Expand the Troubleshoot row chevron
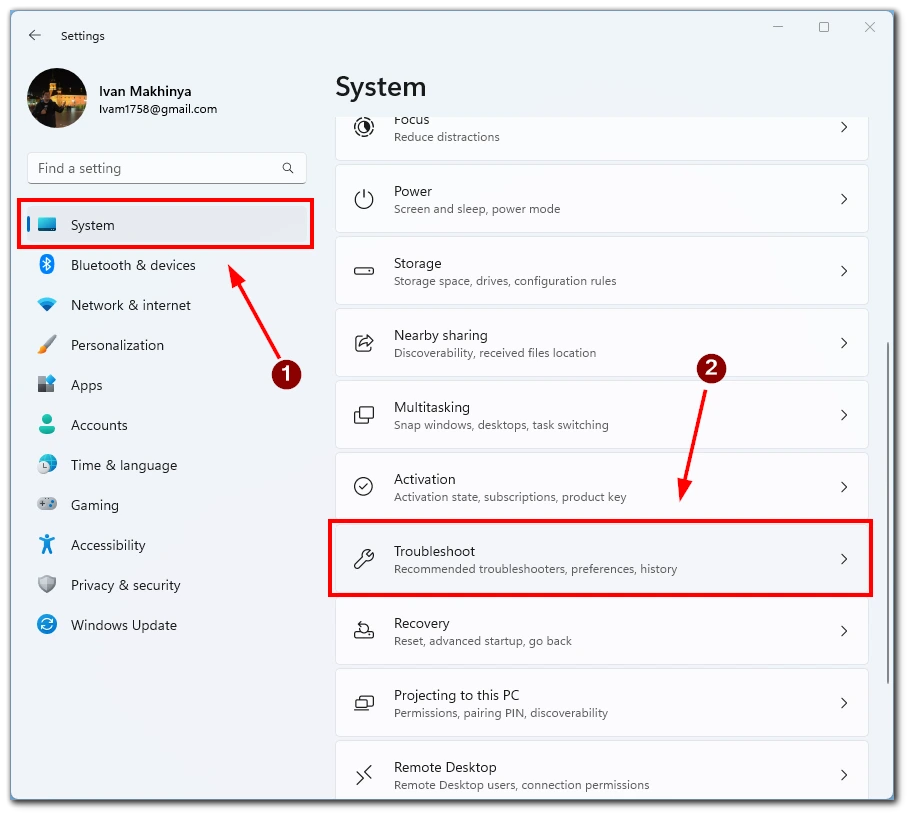 (844, 559)
